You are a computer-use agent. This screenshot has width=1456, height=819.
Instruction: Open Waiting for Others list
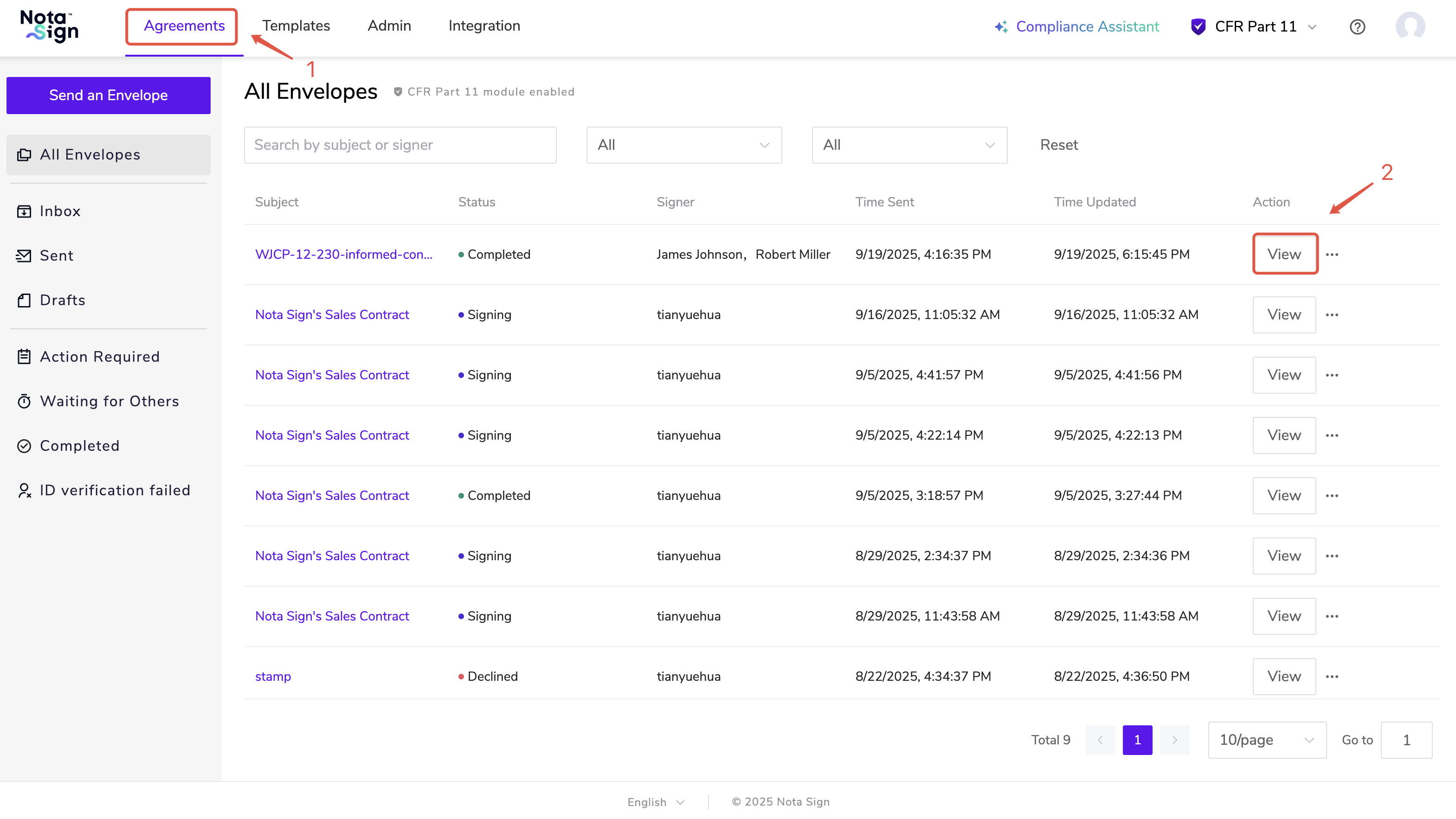click(x=109, y=401)
